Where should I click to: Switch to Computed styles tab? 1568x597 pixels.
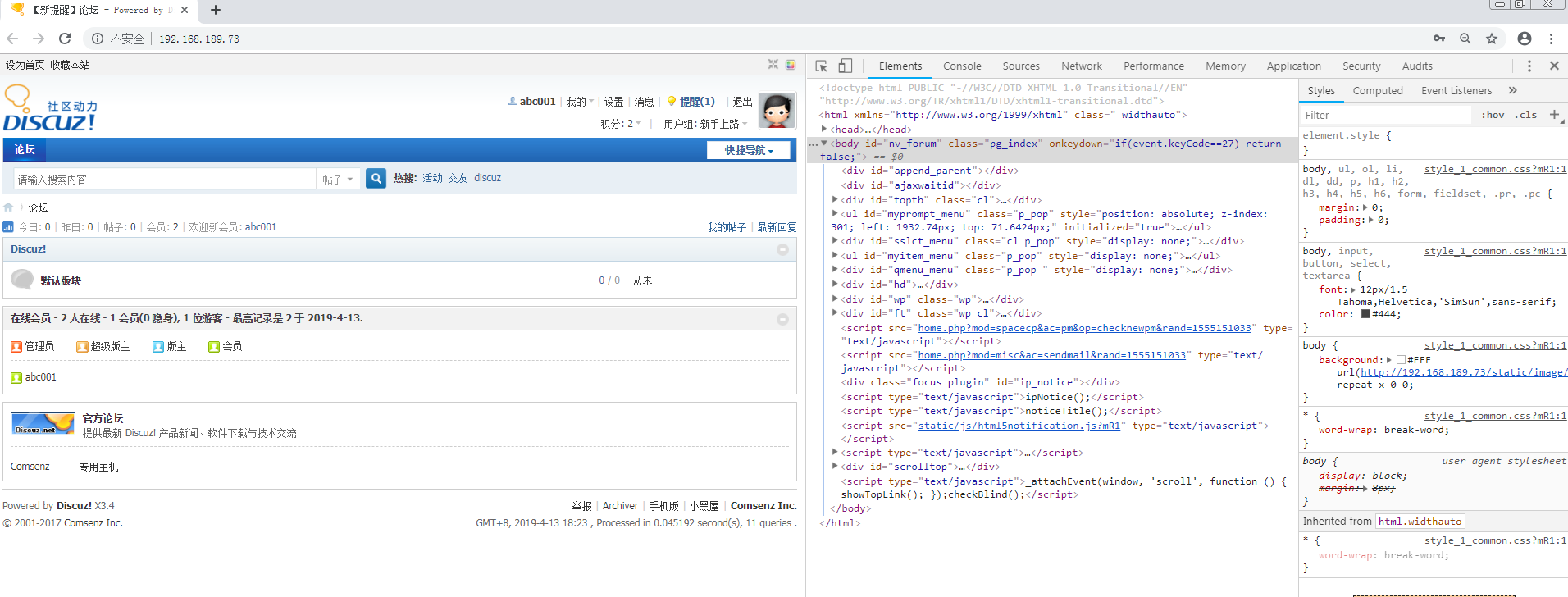1378,90
